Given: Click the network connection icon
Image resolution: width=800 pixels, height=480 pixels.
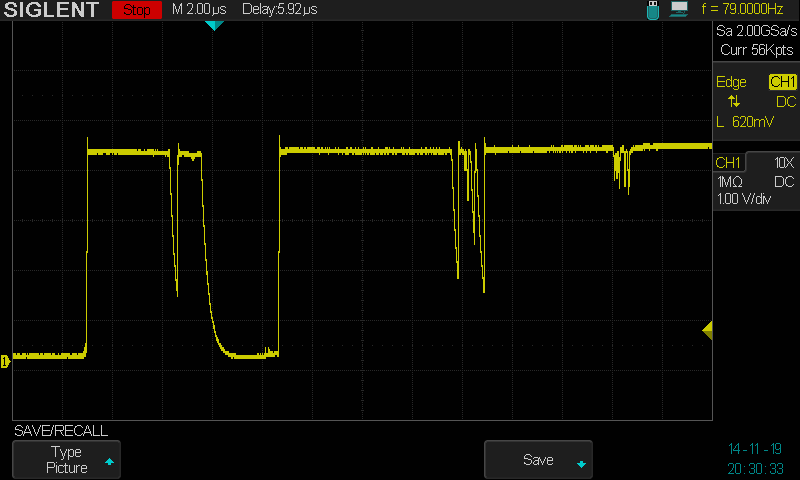Looking at the screenshot, I should pos(680,10).
